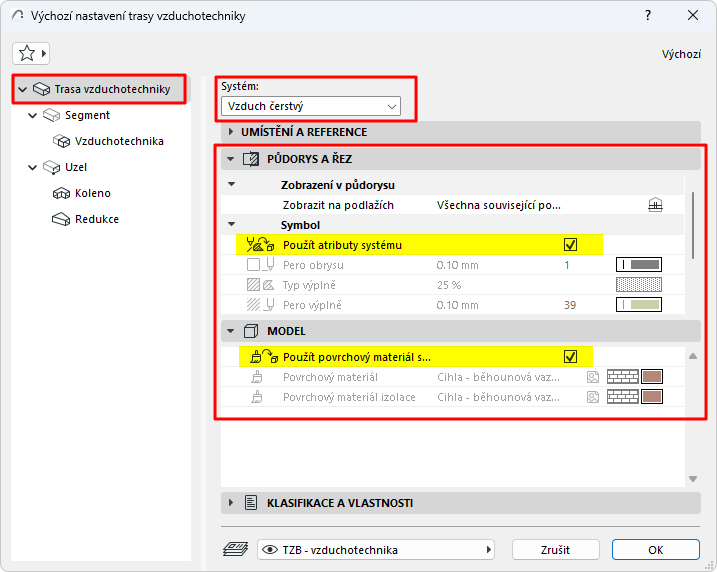
Task: Click the Model panel scroll up arrow
Action: [x=693, y=356]
